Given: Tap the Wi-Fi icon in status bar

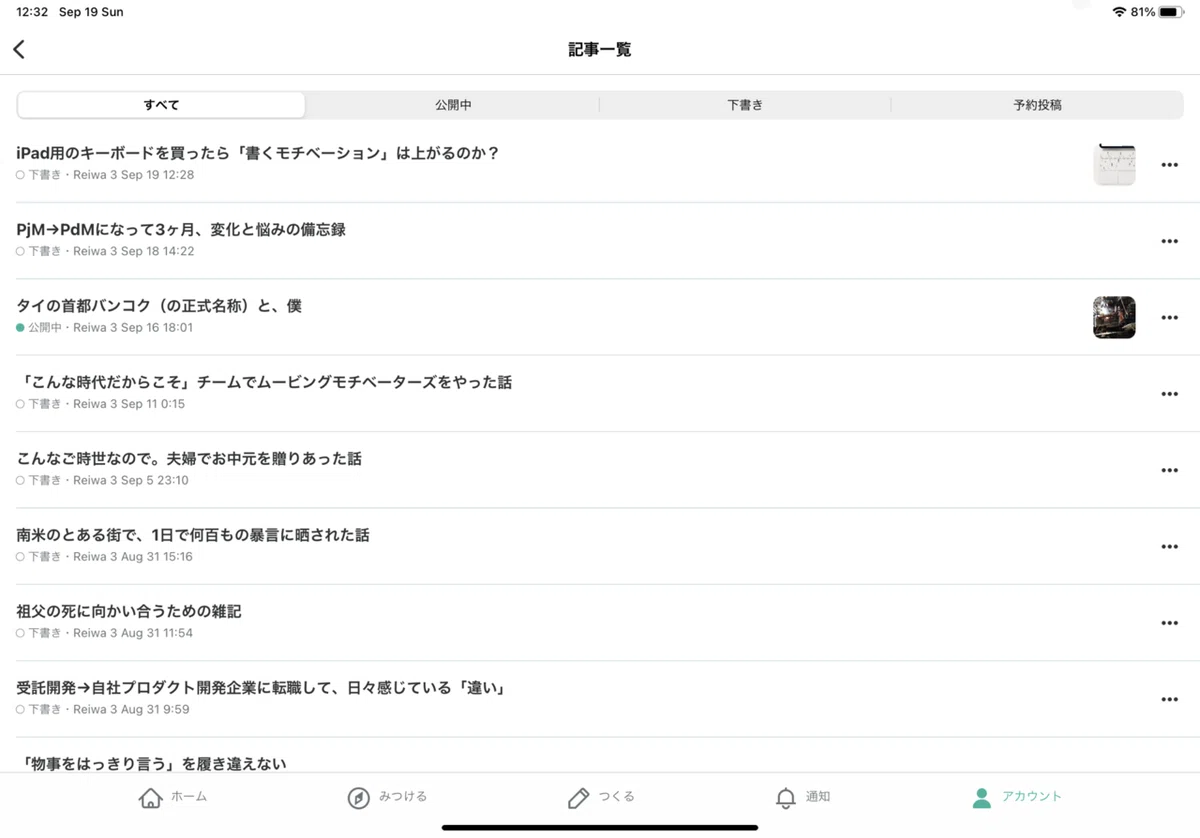Looking at the screenshot, I should tap(1119, 12).
